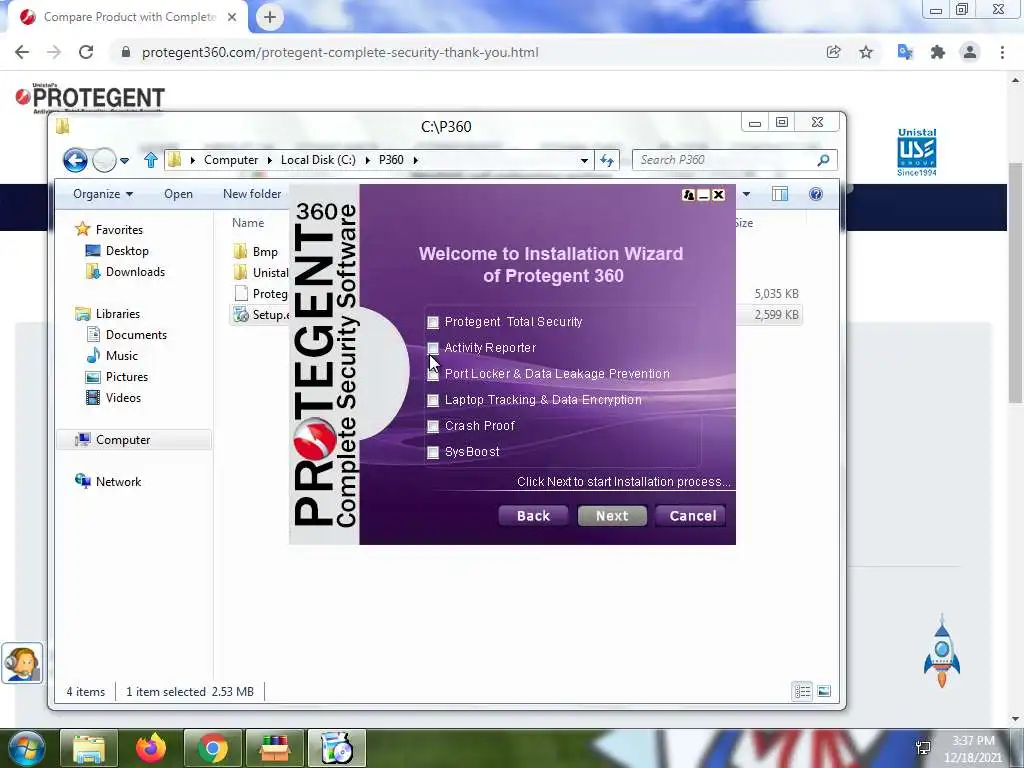Open the live chat support avatar
The width and height of the screenshot is (1024, 768).
(22, 664)
